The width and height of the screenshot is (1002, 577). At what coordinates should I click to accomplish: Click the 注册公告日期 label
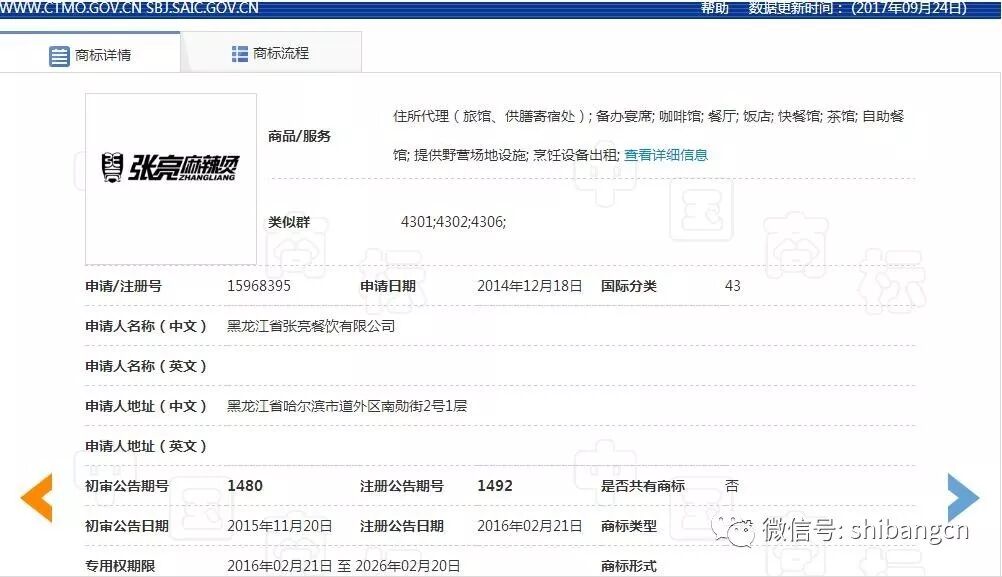(x=401, y=526)
